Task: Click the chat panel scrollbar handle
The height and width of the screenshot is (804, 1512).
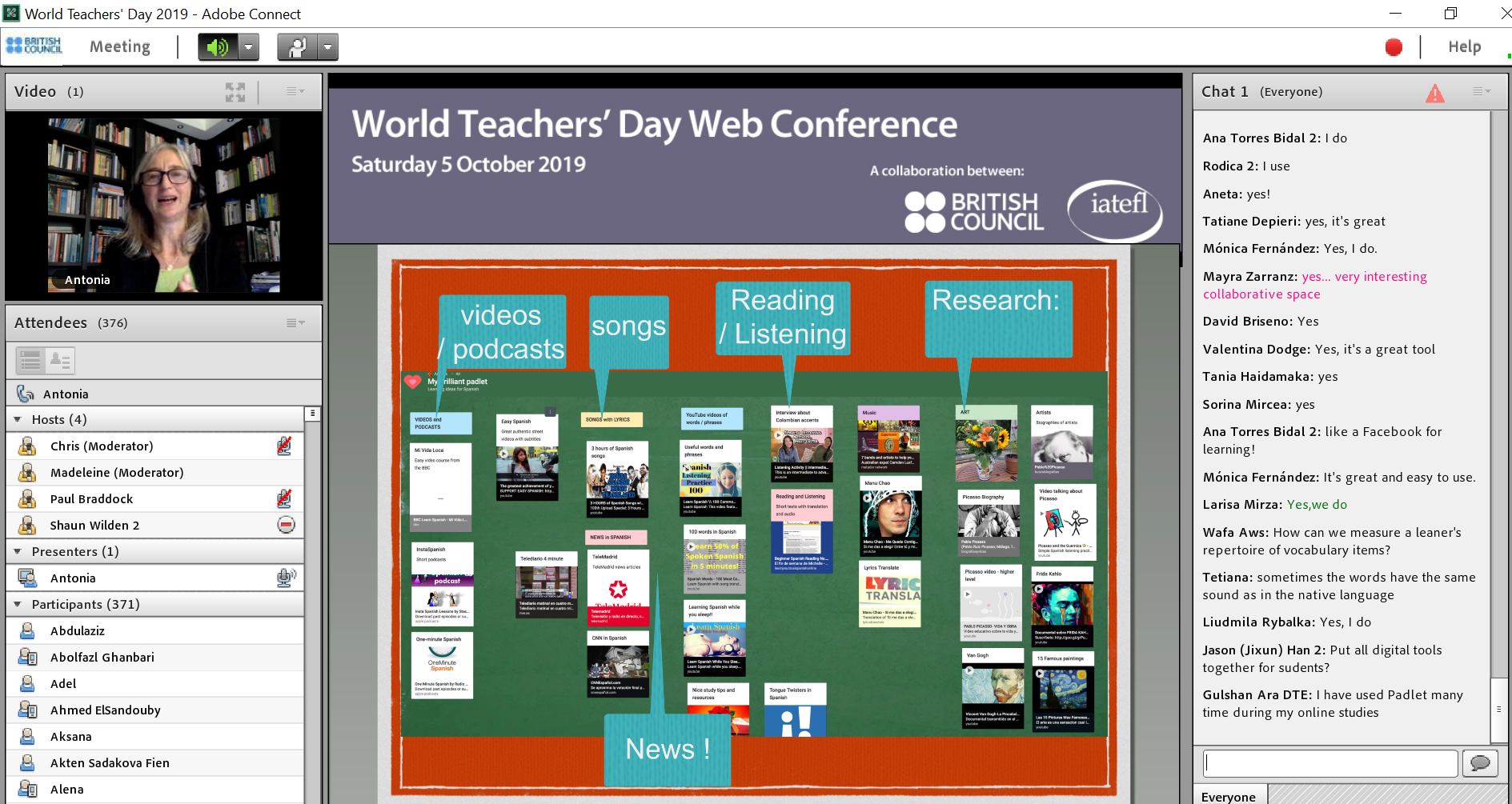Action: click(x=1498, y=709)
